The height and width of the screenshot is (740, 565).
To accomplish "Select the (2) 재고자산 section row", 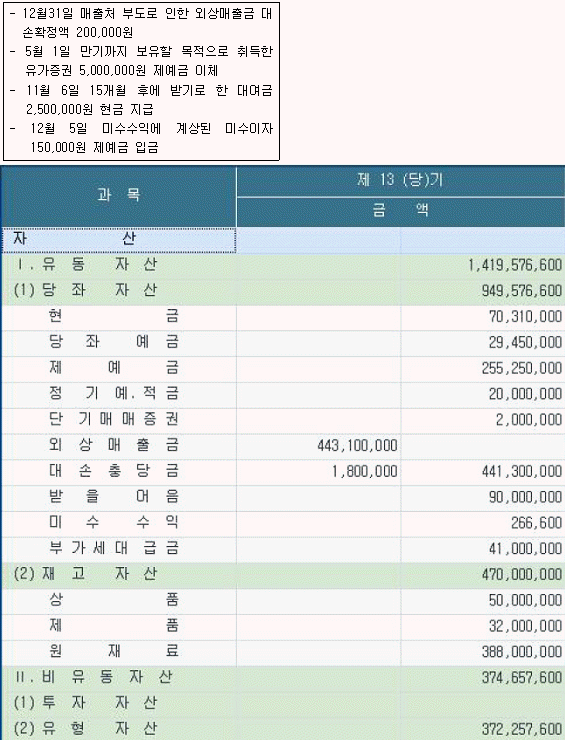I will (x=283, y=574).
